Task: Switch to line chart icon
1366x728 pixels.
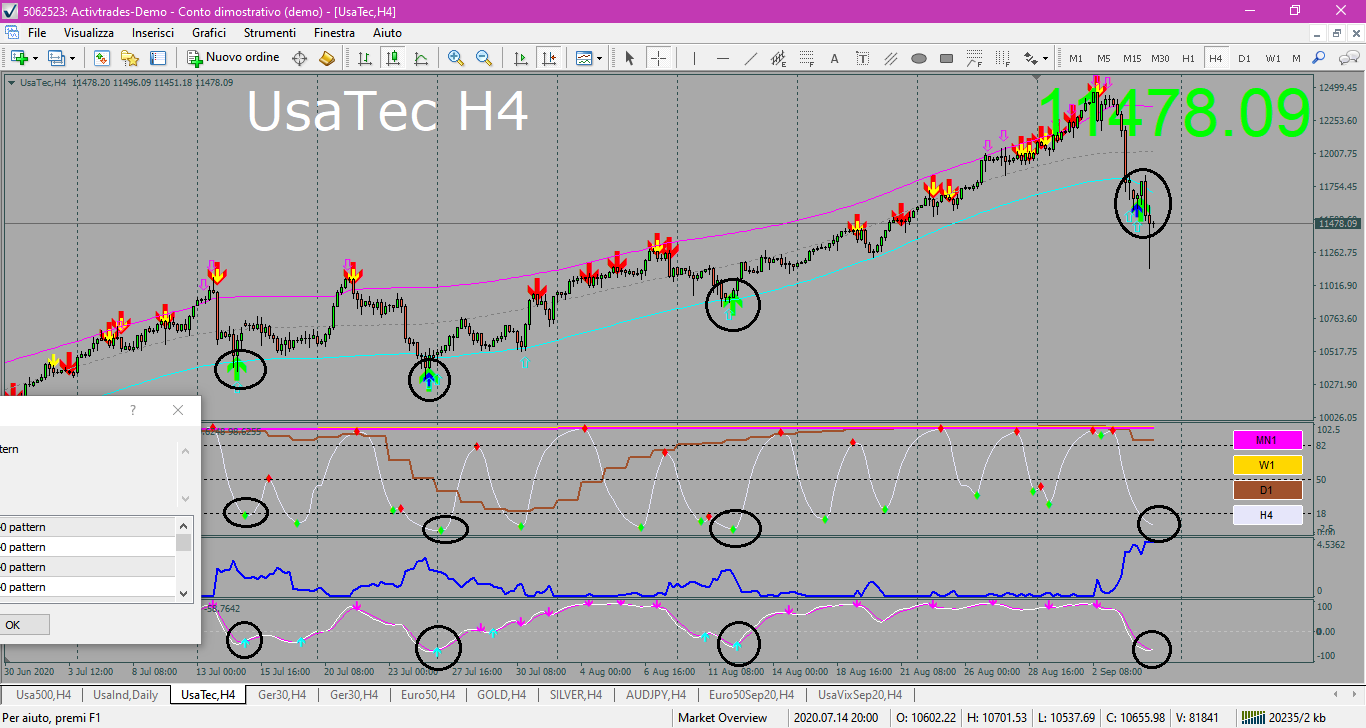Action: (x=421, y=58)
